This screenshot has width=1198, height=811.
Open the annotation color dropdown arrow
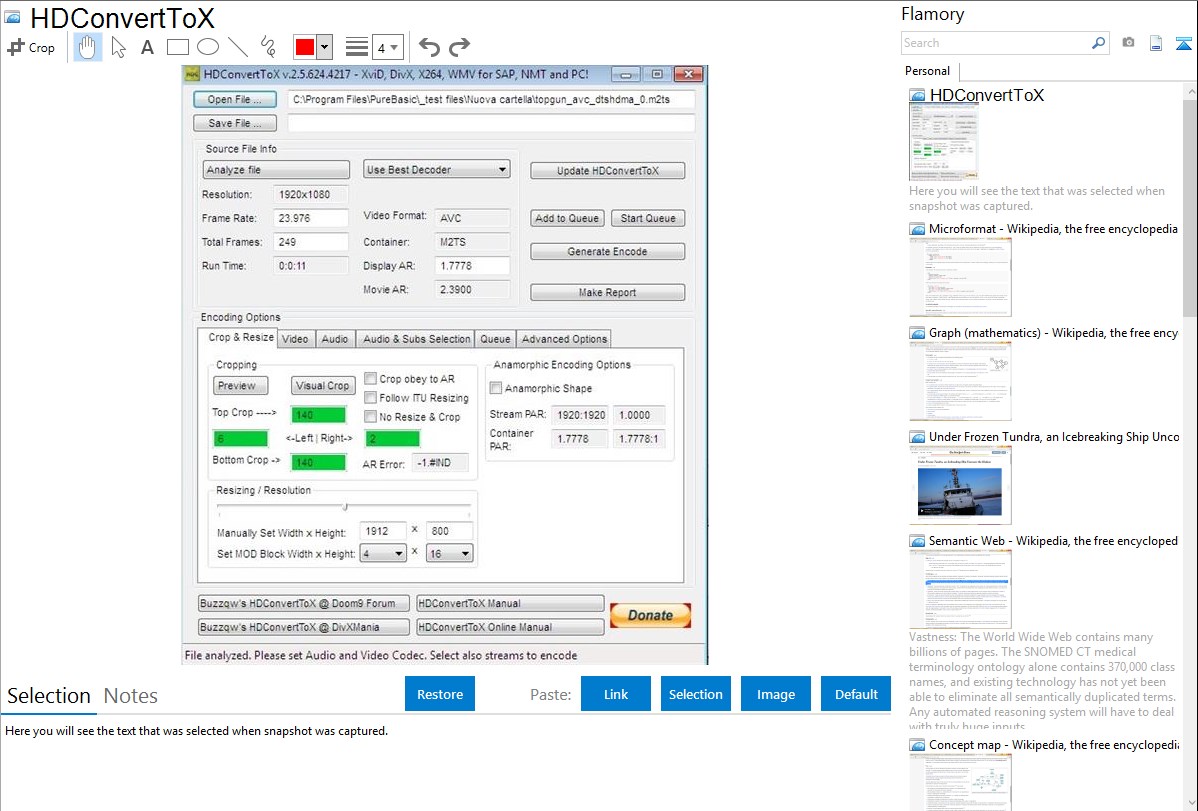(x=325, y=47)
